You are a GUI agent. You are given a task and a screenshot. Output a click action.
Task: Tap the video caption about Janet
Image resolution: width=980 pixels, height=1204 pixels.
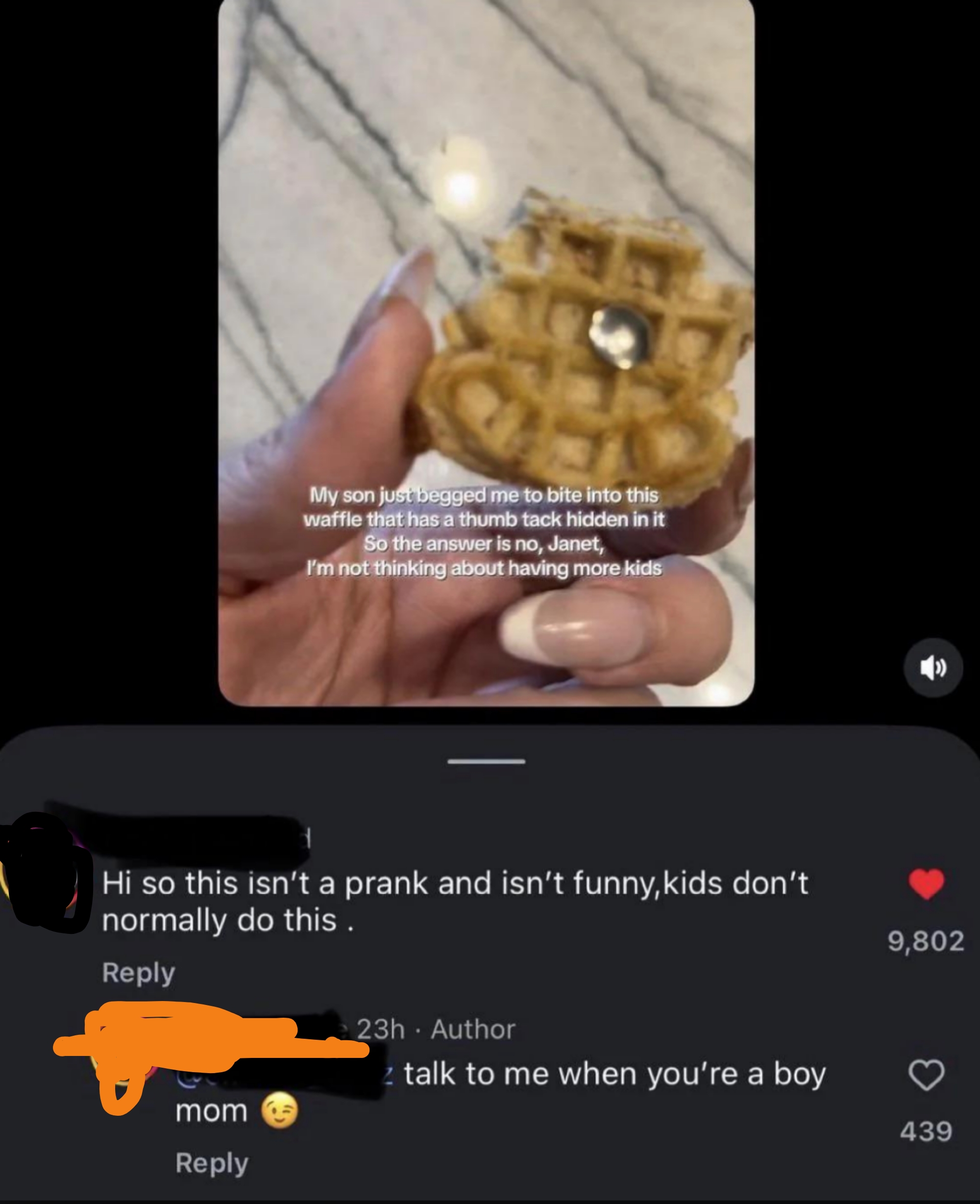[484, 531]
